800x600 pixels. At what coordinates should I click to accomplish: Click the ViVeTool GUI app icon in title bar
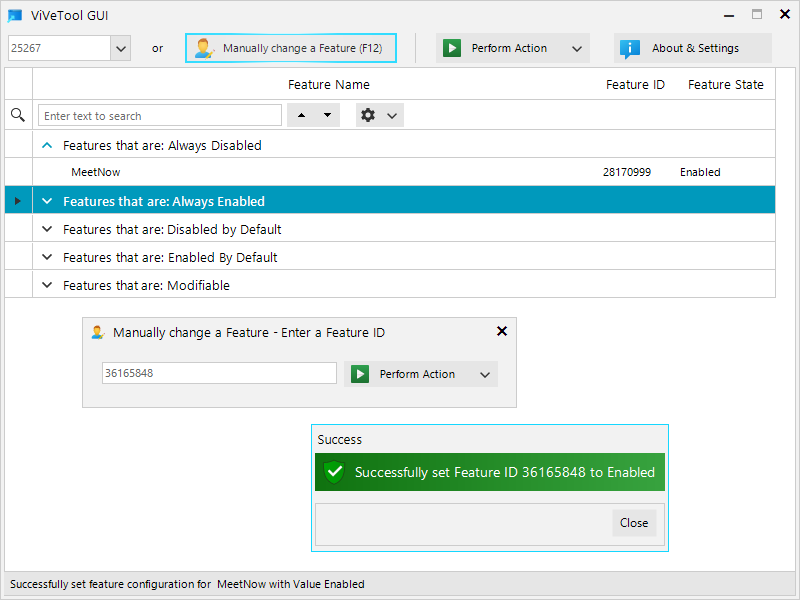point(15,15)
